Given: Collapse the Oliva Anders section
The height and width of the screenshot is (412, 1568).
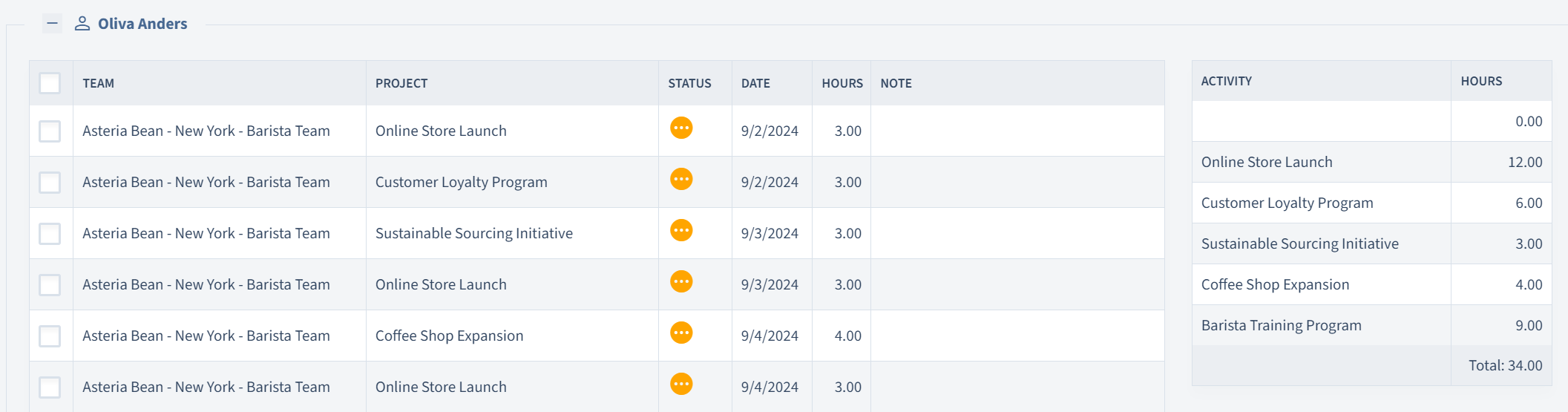Looking at the screenshot, I should pyautogui.click(x=52, y=24).
